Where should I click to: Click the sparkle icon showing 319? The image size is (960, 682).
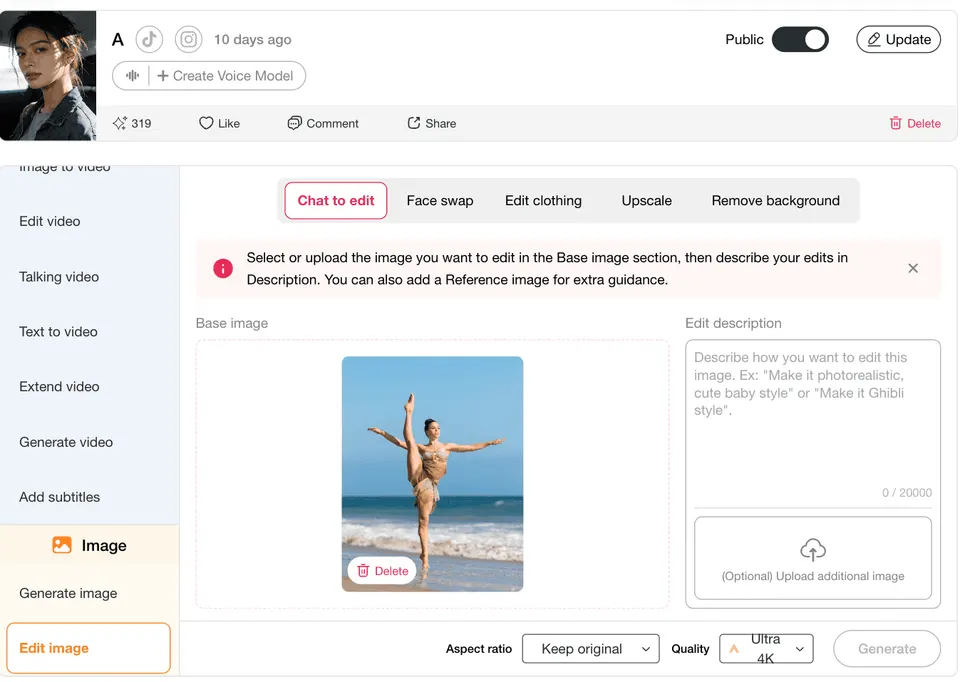pyautogui.click(x=119, y=123)
